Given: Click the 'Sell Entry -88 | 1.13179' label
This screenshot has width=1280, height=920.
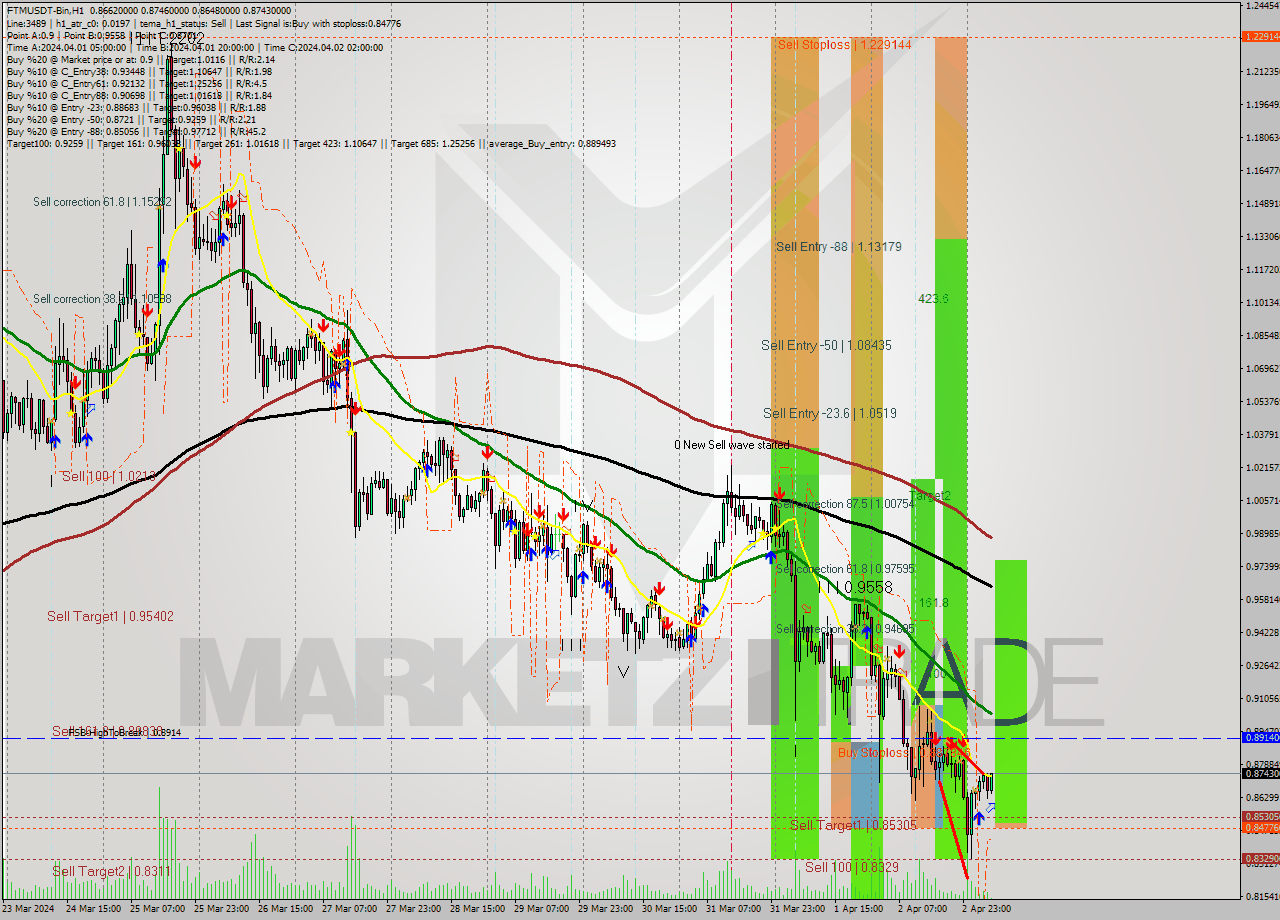Looking at the screenshot, I should tap(839, 246).
